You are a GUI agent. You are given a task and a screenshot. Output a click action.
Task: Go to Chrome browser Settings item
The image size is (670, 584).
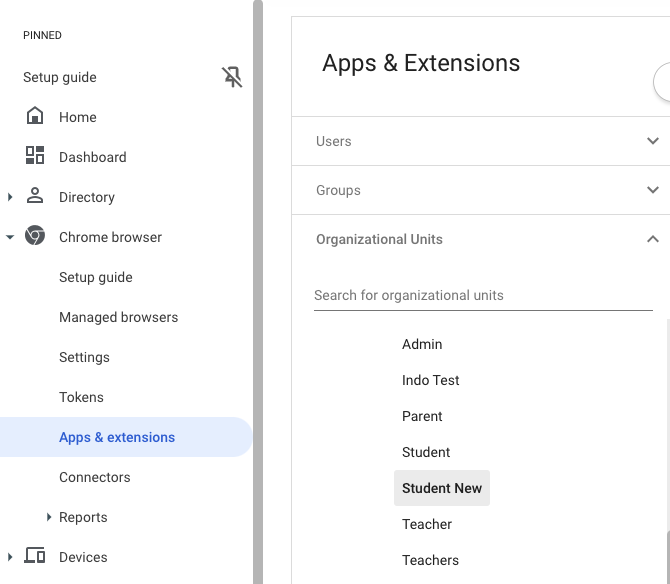pos(84,357)
